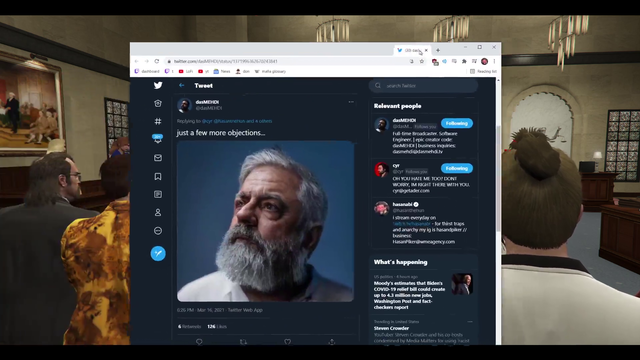Open dasMEHDI in Relevant people

[404, 120]
